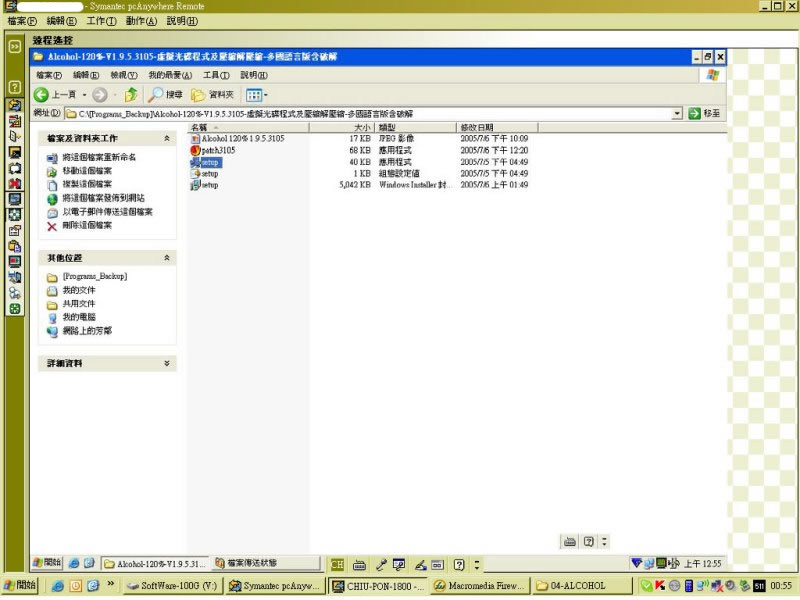Click 複製這個檔案 copy file link
This screenshot has height=600, width=800.
tap(87, 184)
